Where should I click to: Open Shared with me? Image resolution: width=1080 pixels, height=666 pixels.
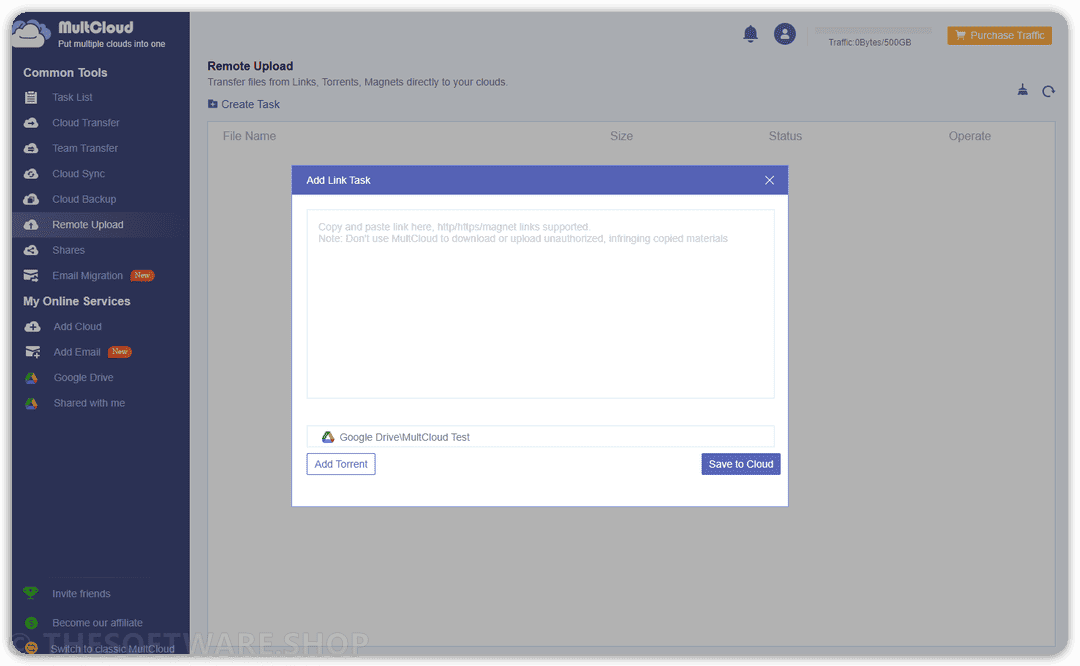pos(90,403)
